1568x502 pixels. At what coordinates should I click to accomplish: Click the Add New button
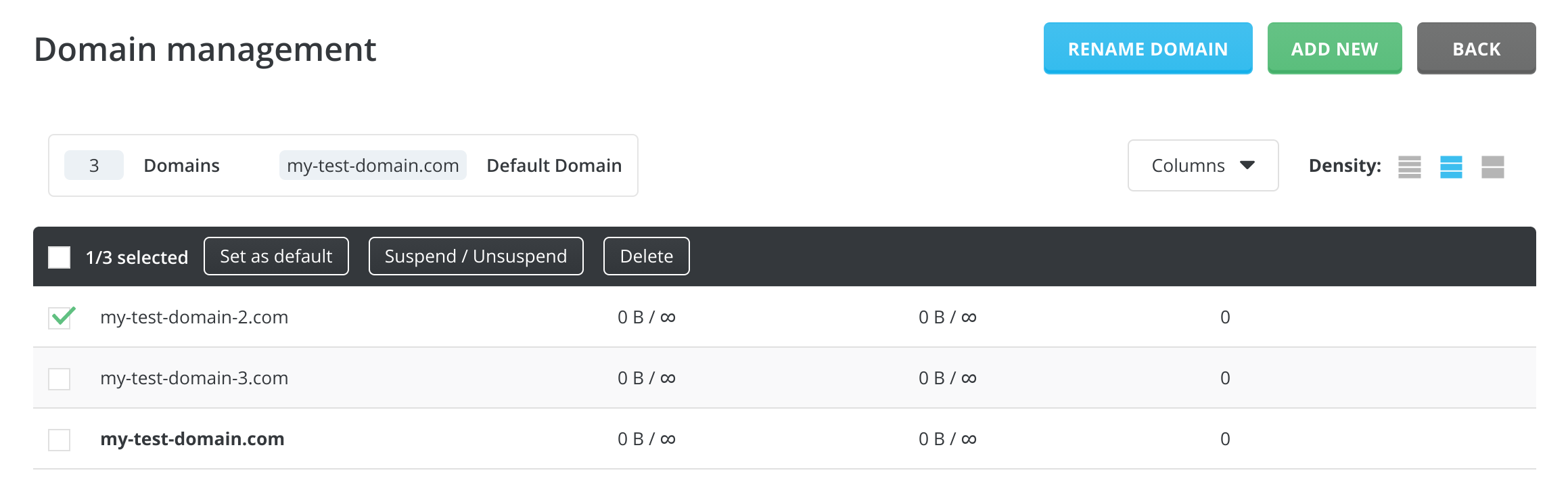(1334, 49)
